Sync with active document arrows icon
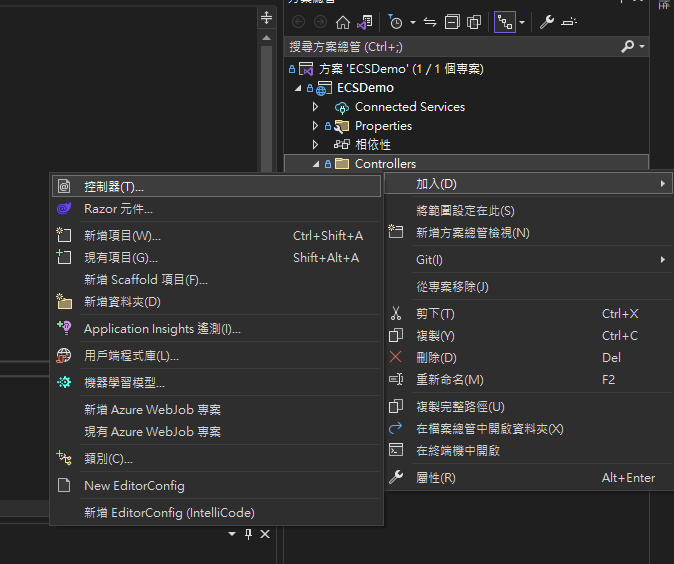Image resolution: width=674 pixels, height=564 pixels. 430,22
